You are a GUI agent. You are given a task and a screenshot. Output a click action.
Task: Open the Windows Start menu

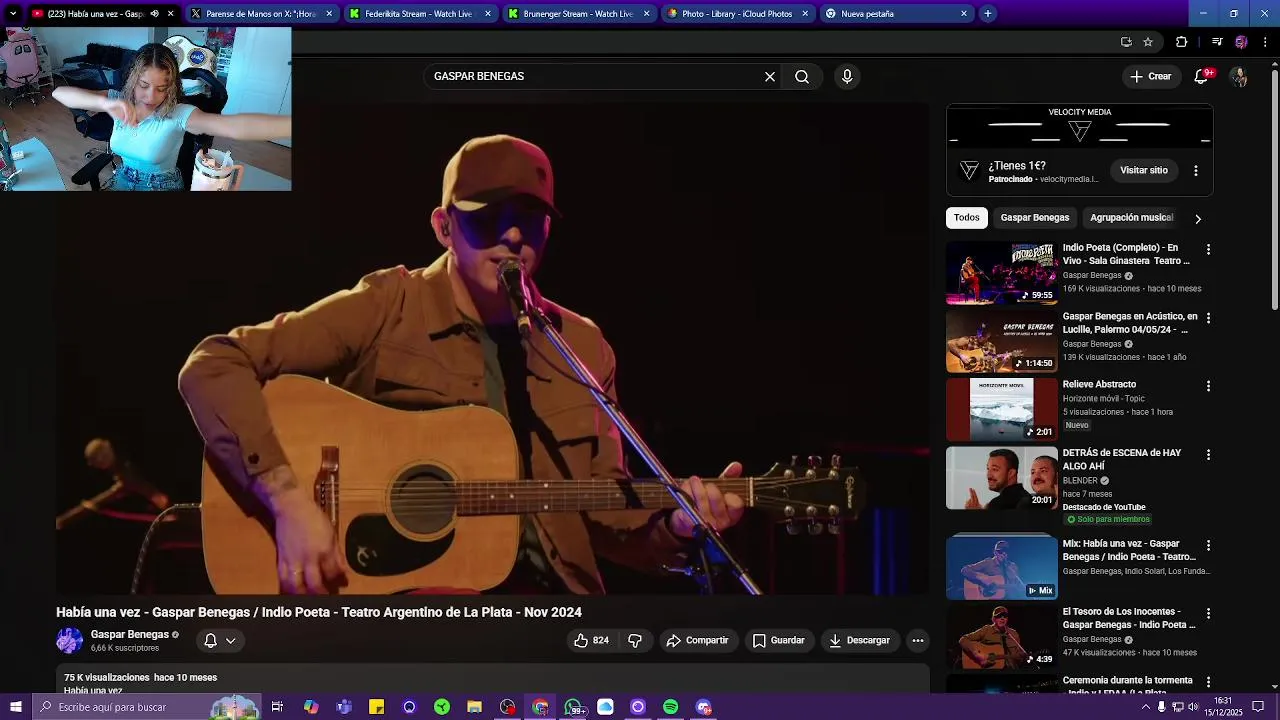tap(15, 707)
